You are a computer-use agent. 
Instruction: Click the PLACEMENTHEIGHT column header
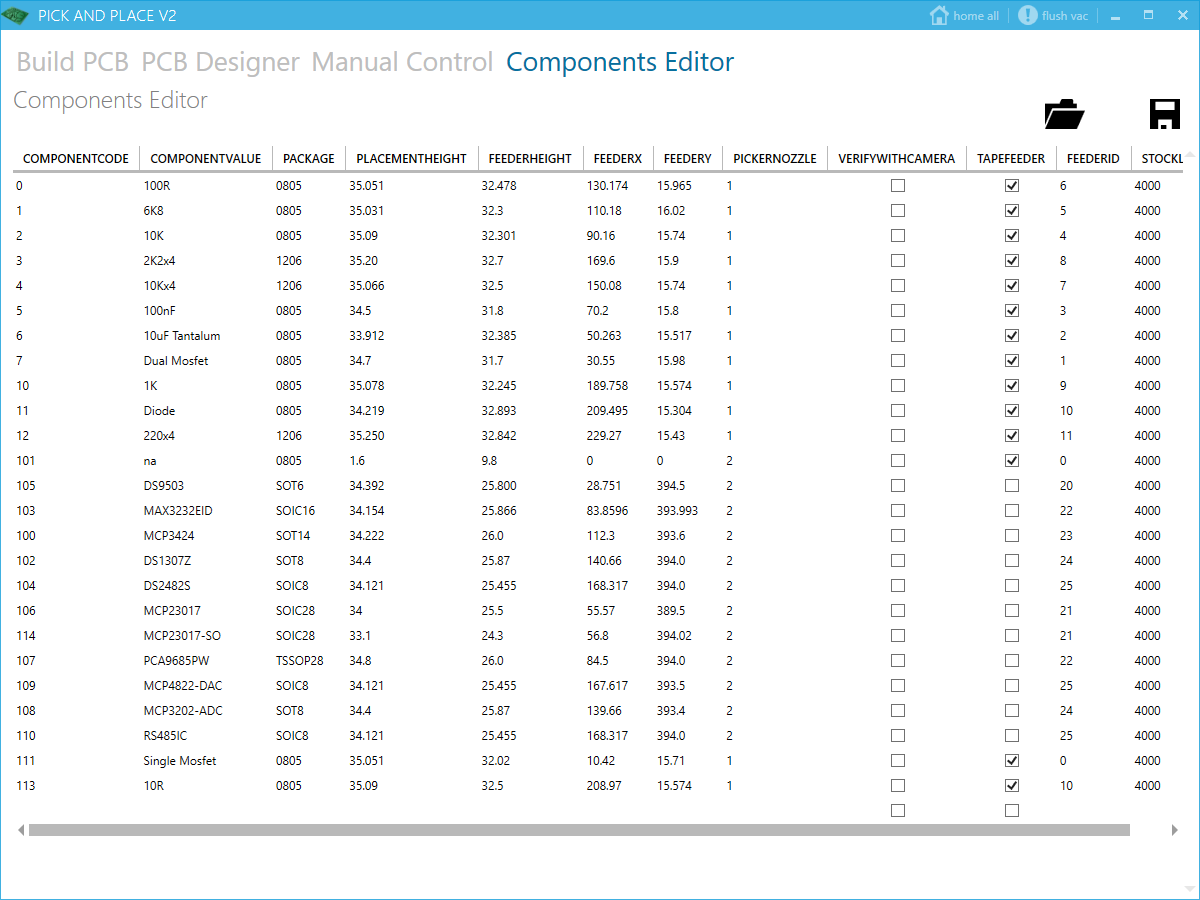click(x=411, y=158)
